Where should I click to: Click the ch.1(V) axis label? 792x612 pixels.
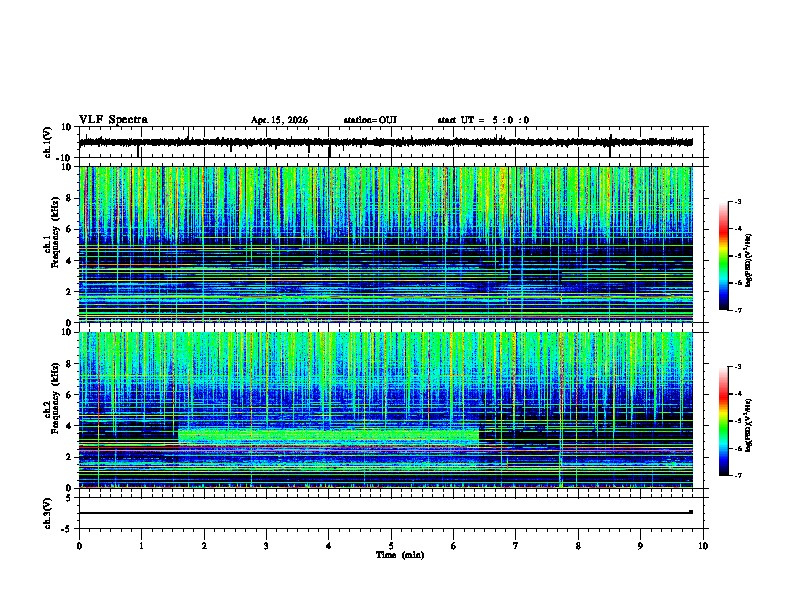click(x=48, y=142)
